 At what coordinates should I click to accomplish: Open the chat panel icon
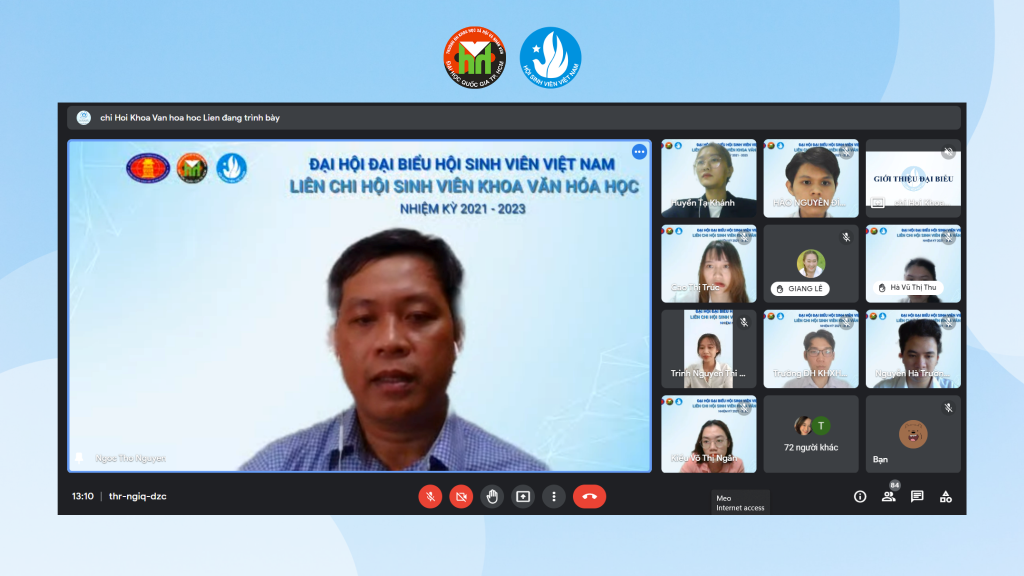point(917,496)
